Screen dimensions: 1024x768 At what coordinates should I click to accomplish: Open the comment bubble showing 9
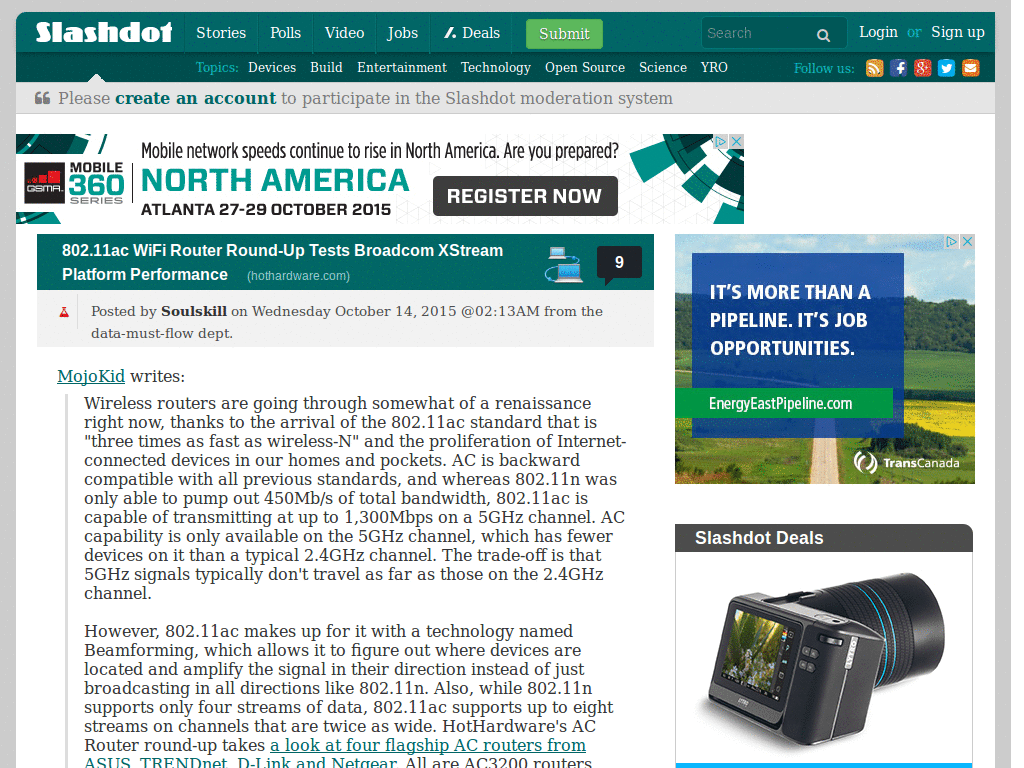619,261
